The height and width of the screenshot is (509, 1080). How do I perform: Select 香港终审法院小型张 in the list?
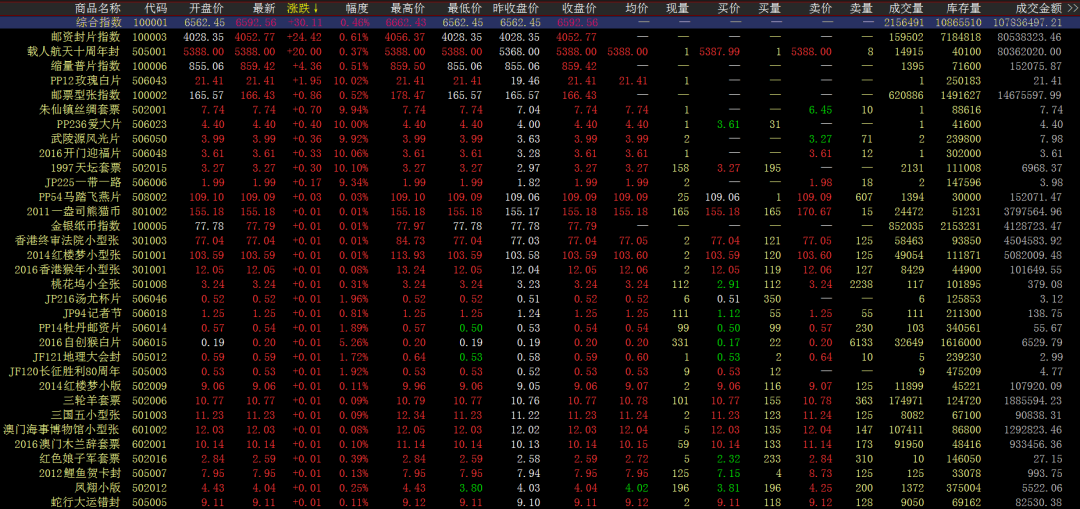(x=68, y=240)
